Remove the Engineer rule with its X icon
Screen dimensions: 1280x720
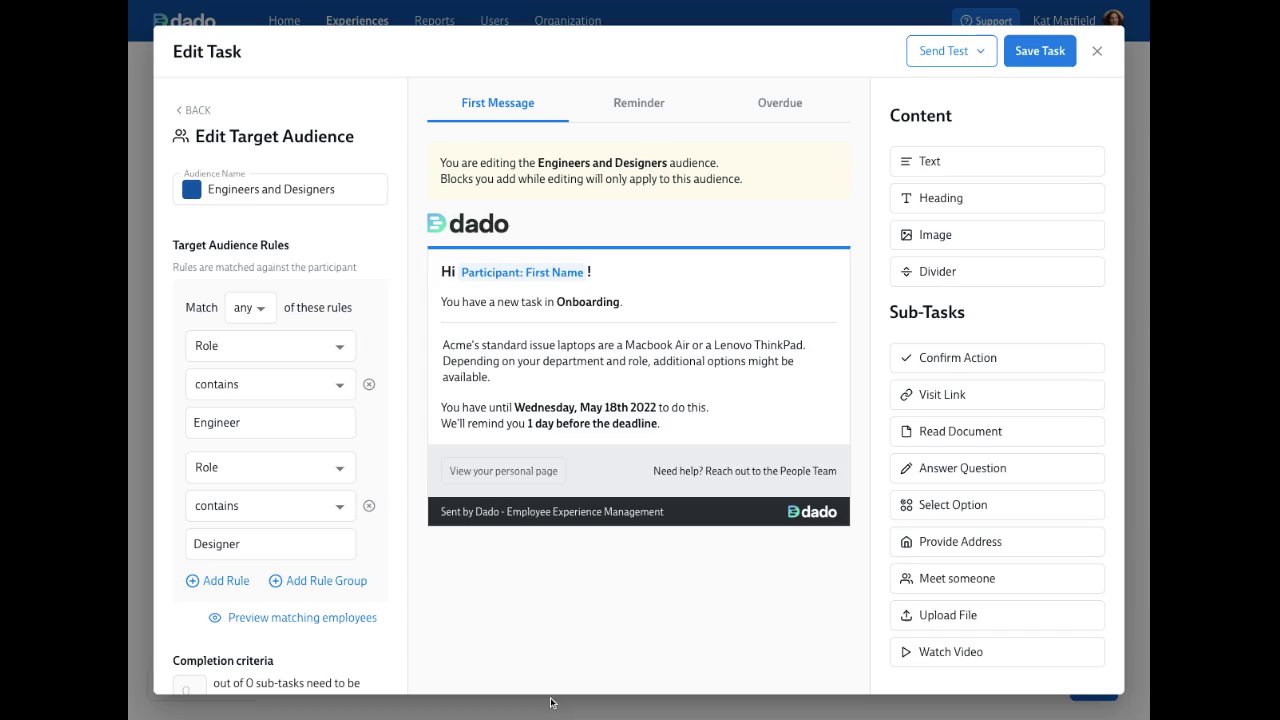[x=369, y=385]
